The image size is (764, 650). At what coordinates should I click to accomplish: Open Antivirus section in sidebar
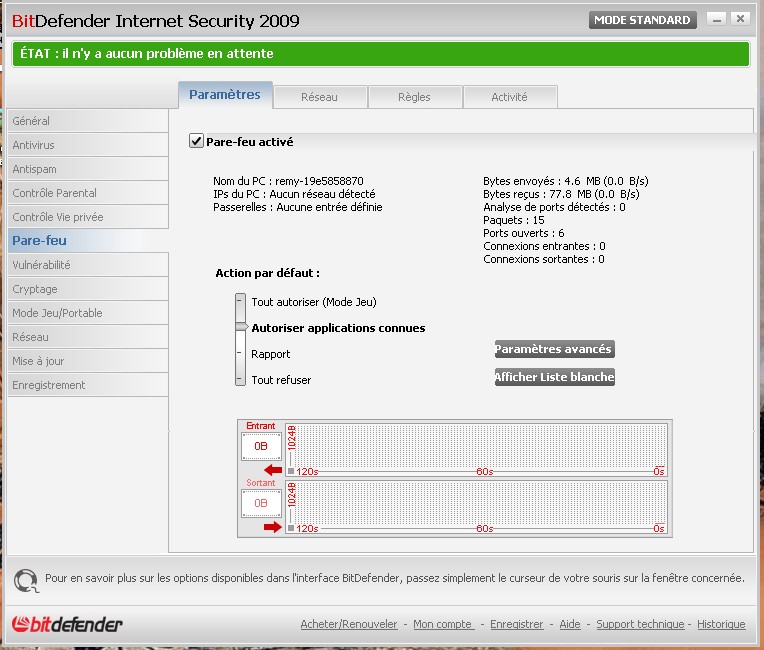(88, 145)
